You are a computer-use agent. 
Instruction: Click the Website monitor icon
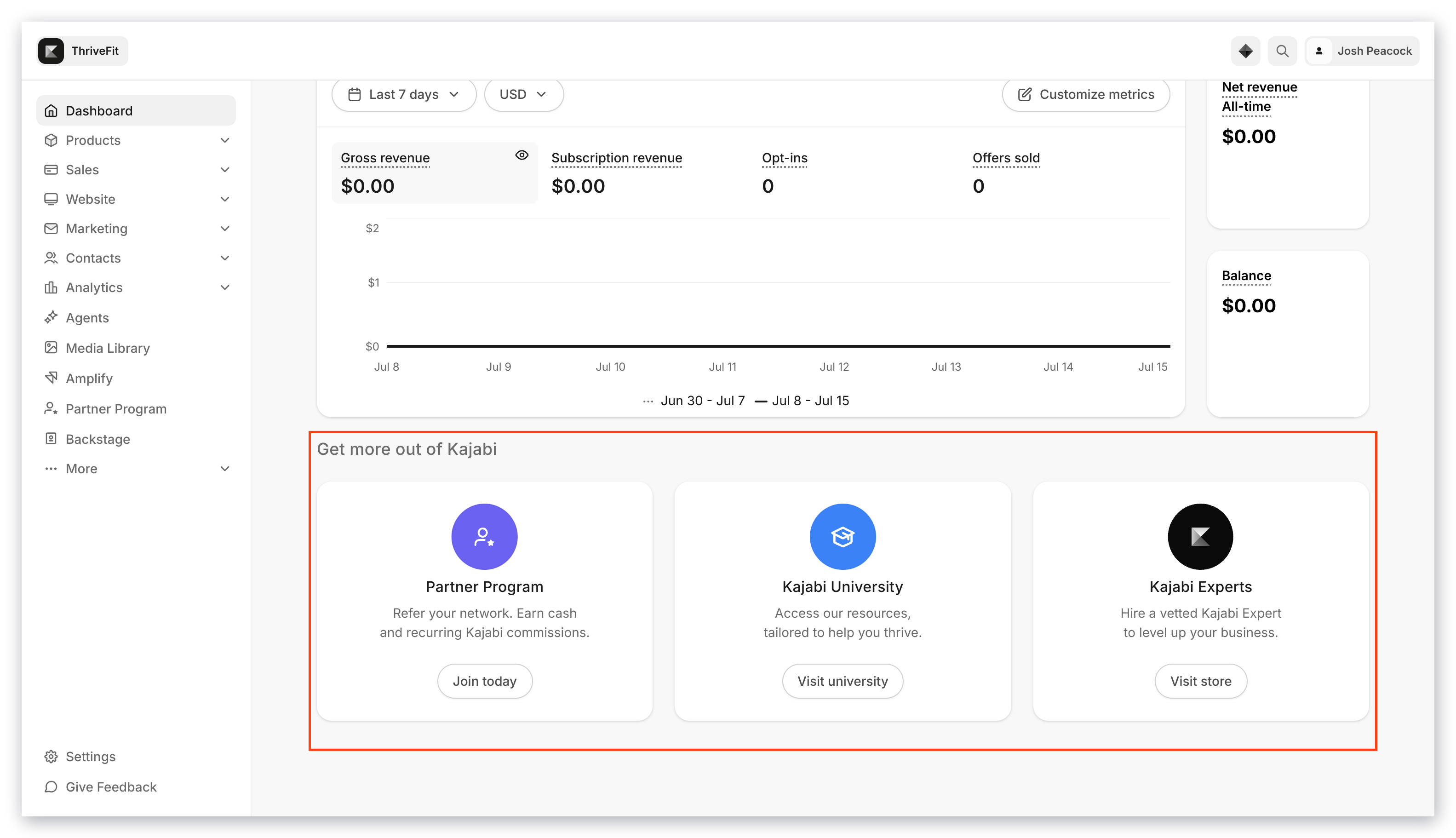[51, 199]
